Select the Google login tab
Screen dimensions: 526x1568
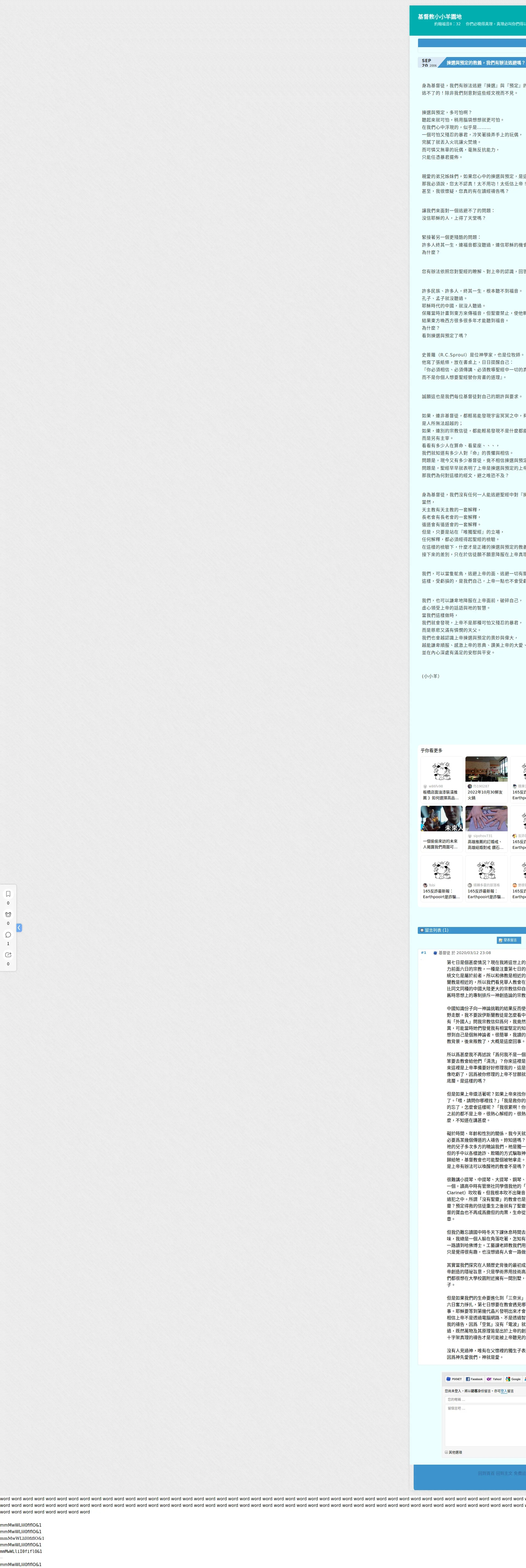pyautogui.click(x=513, y=1379)
